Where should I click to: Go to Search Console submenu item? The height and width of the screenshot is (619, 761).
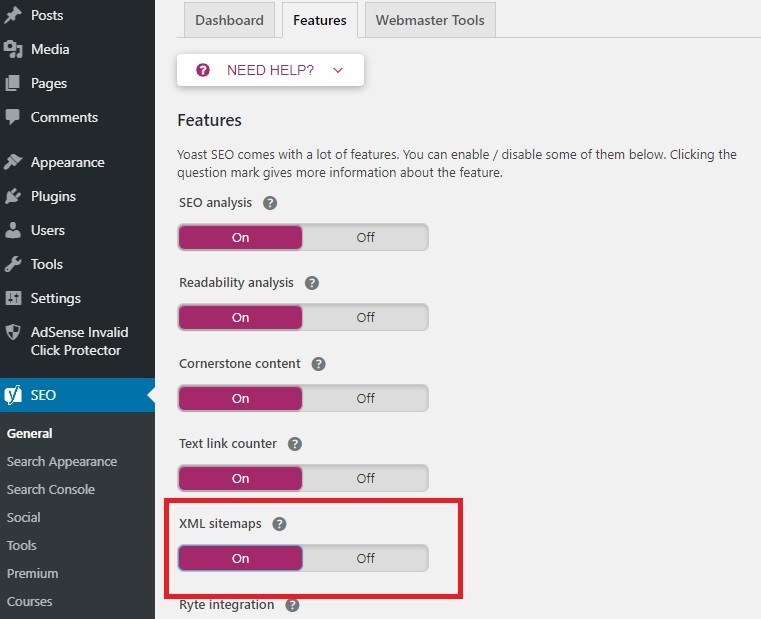pos(50,489)
